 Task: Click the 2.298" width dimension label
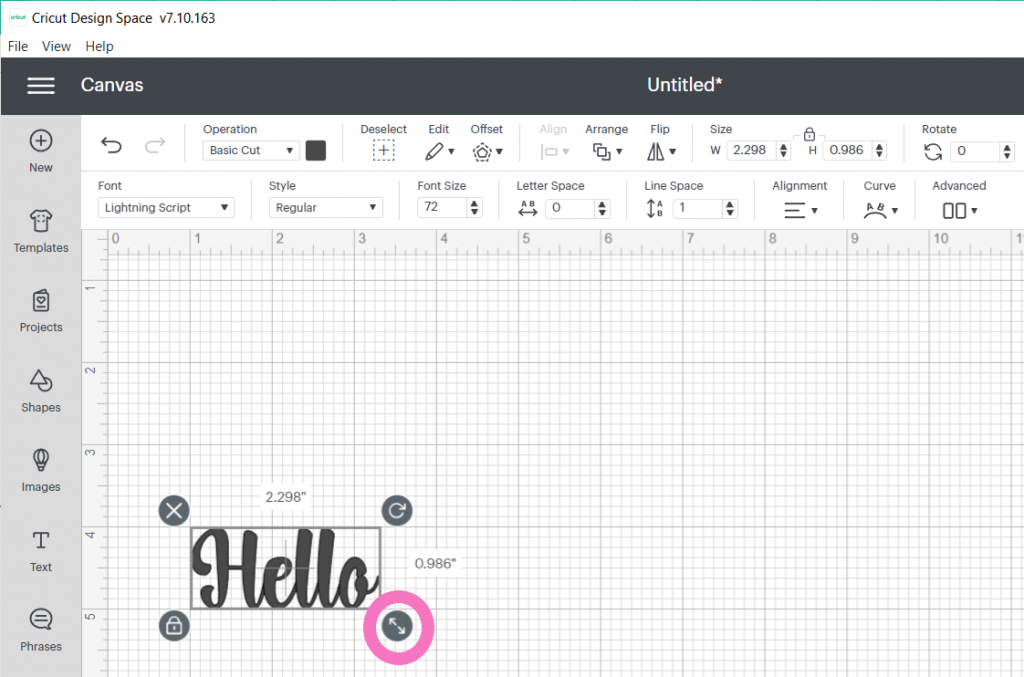[x=285, y=497]
